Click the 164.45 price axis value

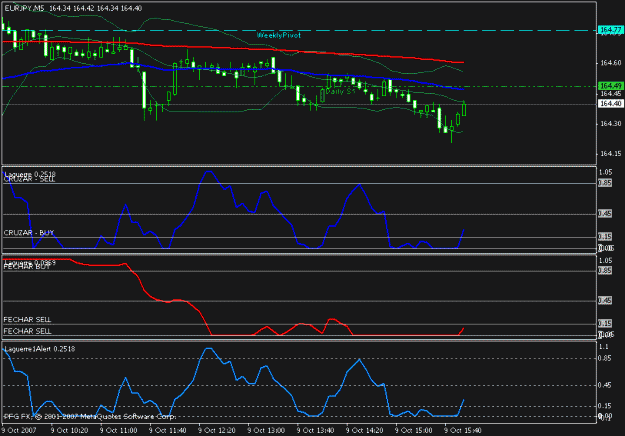(x=611, y=94)
